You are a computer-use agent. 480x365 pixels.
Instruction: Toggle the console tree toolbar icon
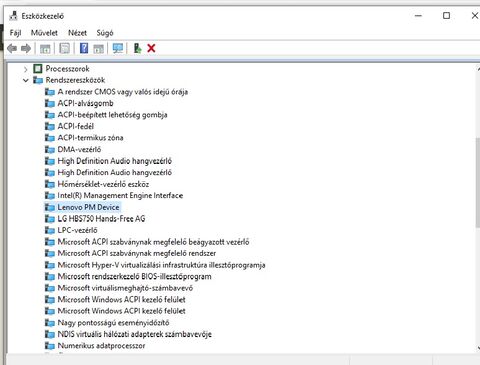45,49
